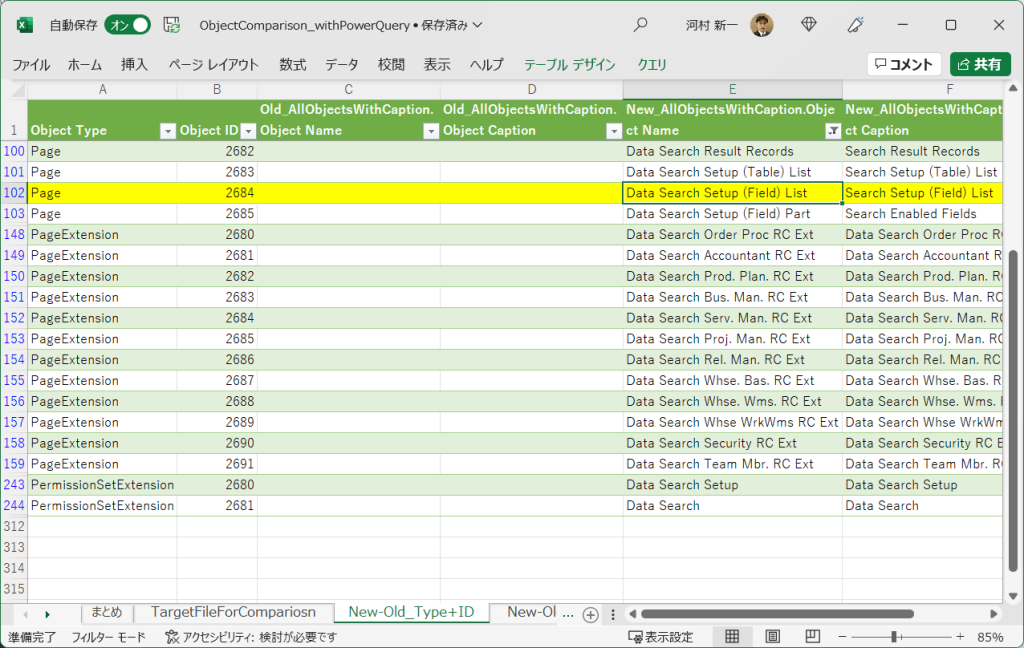
Task: Toggle the 自動保存 AutoSave switch
Action: pos(127,25)
